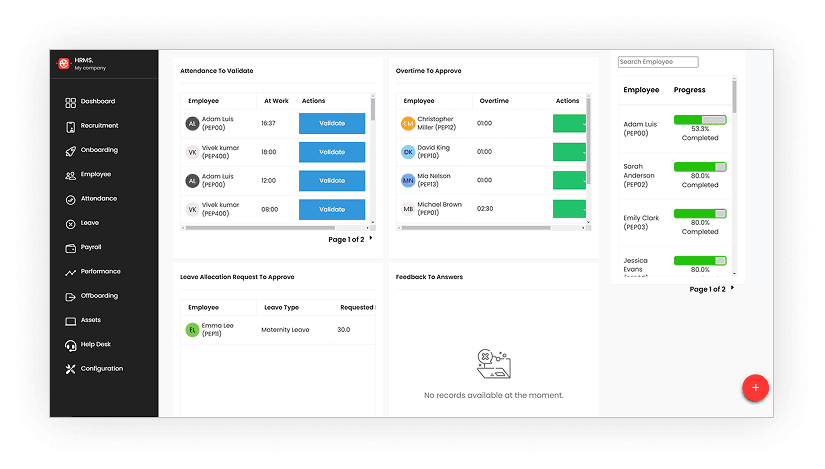Click the Recruitment icon in sidebar
Viewport: 825px width, 469px height.
(x=71, y=126)
